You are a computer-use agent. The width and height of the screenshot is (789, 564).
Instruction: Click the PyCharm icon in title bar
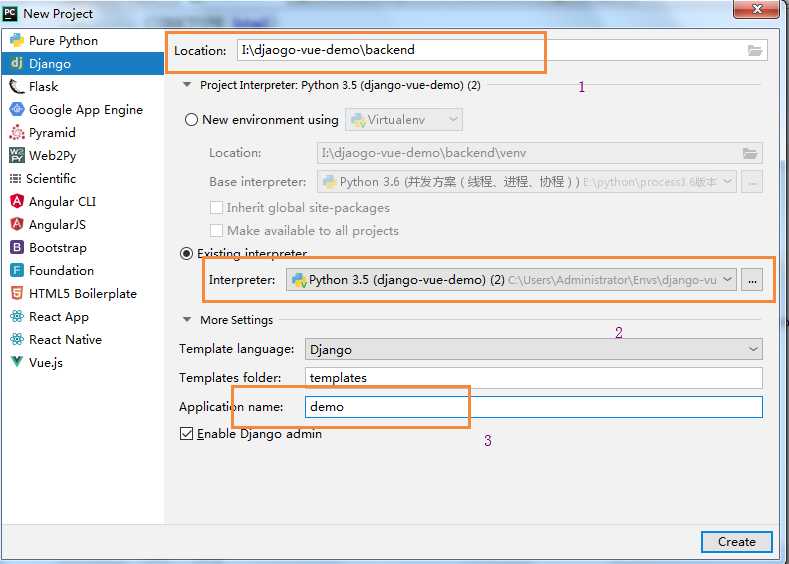click(10, 14)
